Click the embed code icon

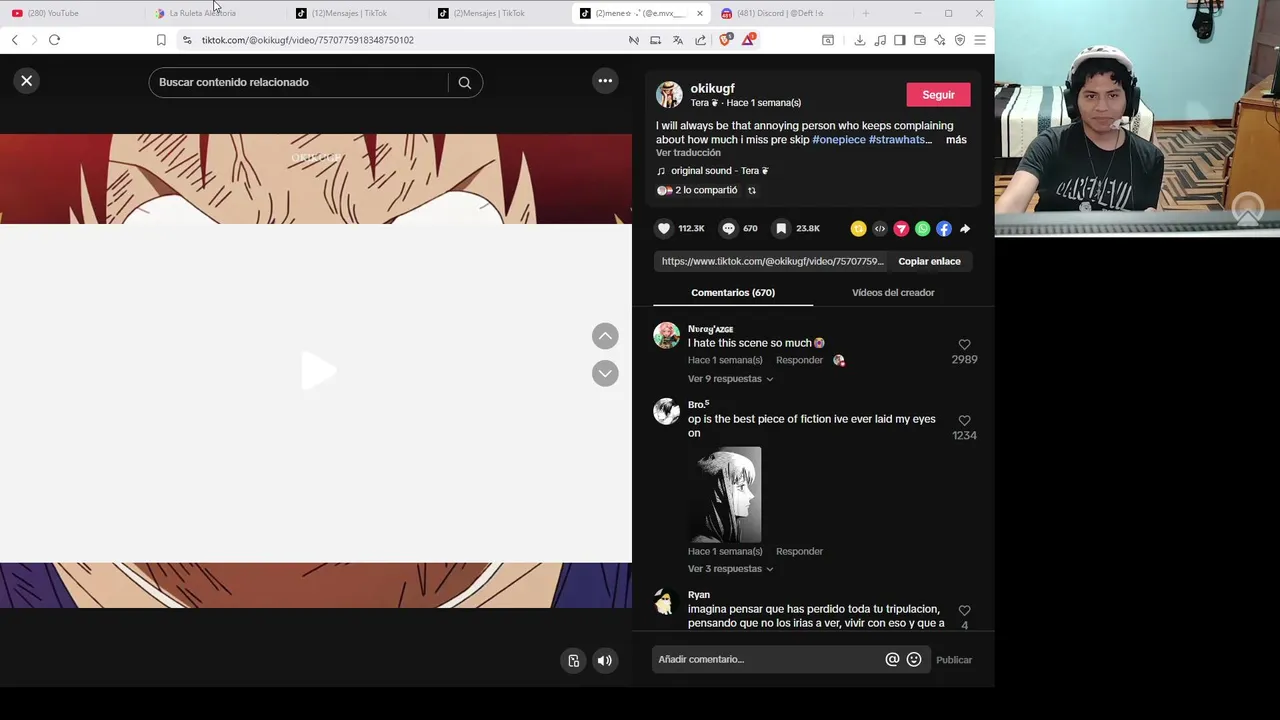pos(880,229)
